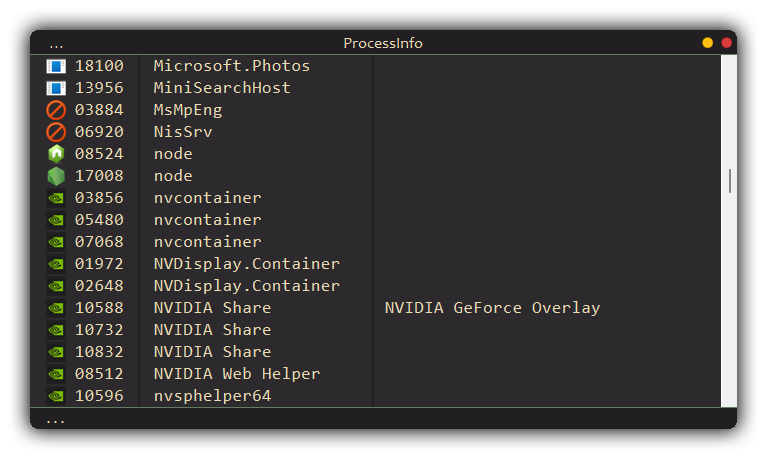The height and width of the screenshot is (459, 767).
Task: Click the NisSrv process icon
Action: tap(56, 132)
